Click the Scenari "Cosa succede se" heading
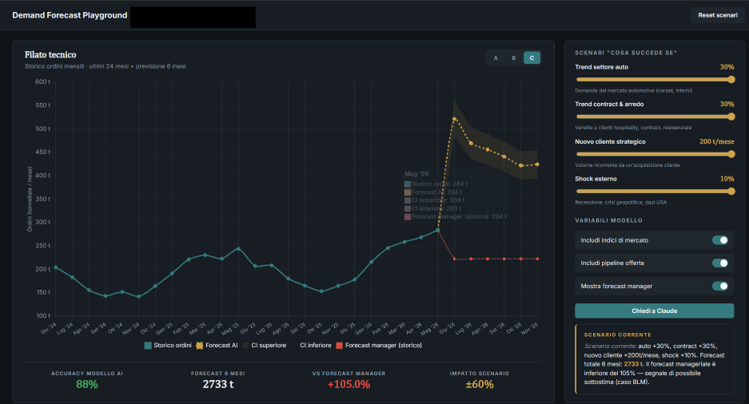 tap(626, 53)
